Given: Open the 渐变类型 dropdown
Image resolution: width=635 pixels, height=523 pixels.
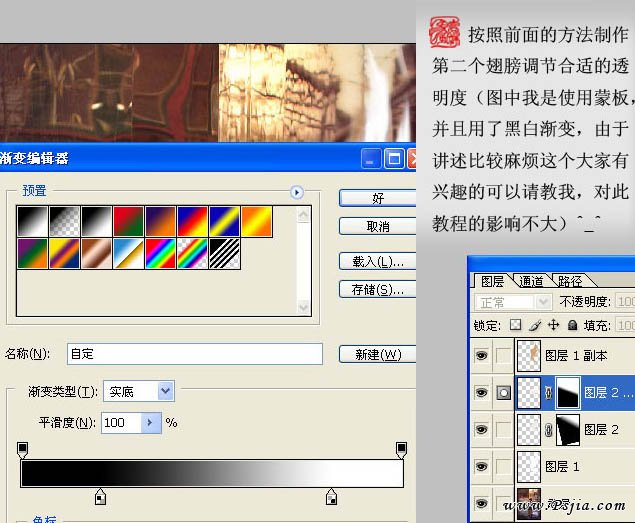Looking at the screenshot, I should click(165, 392).
